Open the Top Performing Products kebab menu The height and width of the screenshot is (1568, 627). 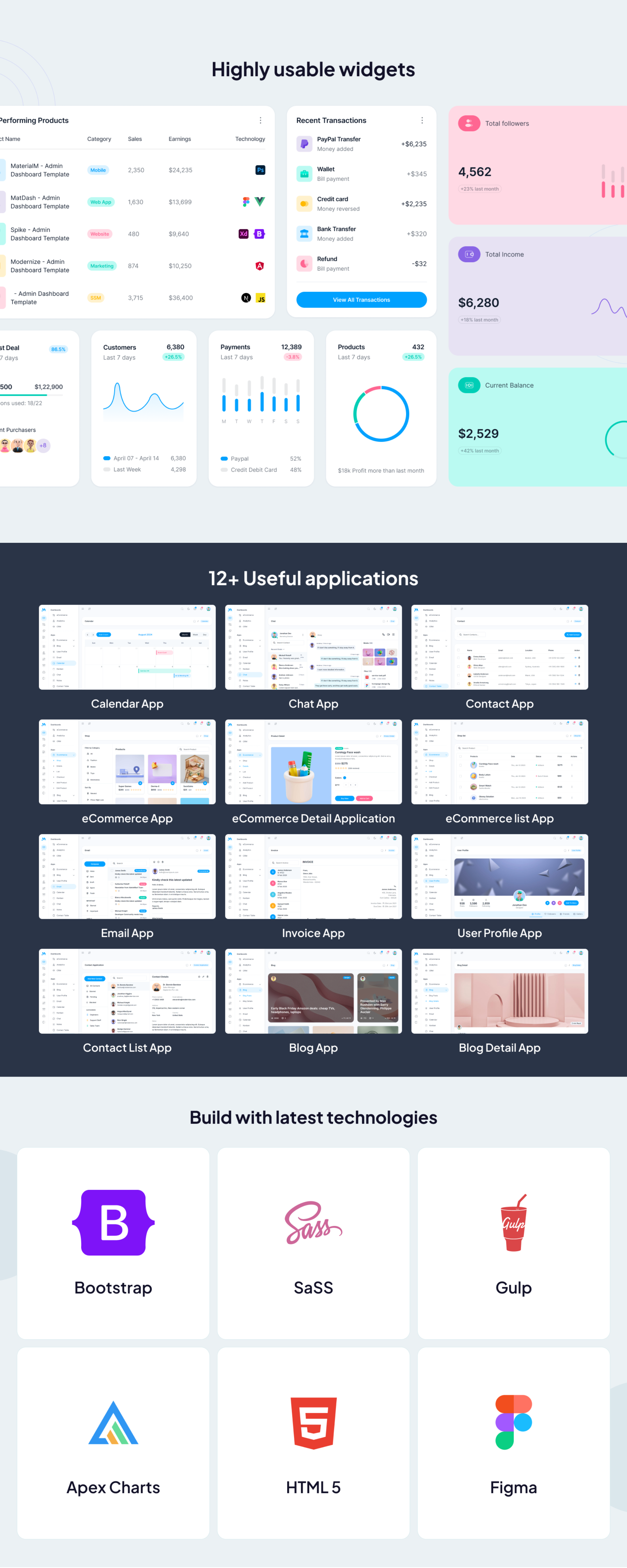[x=261, y=120]
